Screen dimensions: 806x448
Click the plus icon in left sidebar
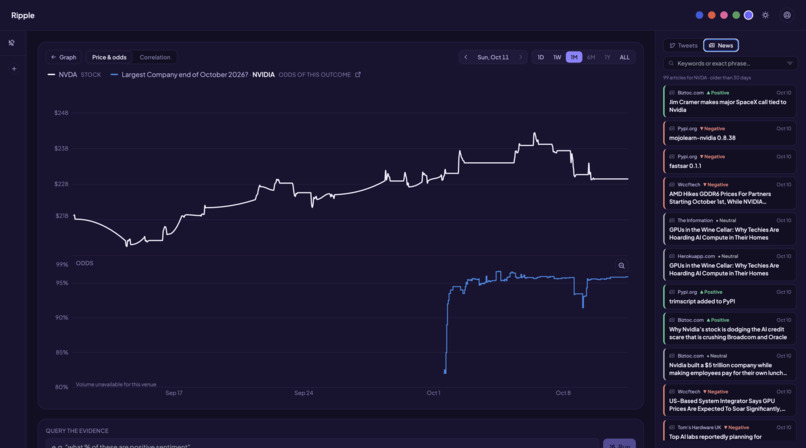[x=14, y=69]
